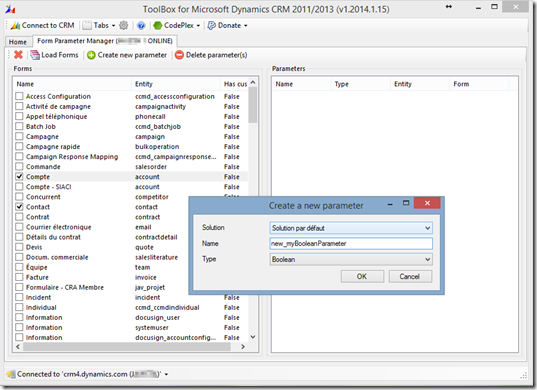Image resolution: width=537 pixels, height=390 pixels.
Task: Click the connection status icon in status bar
Action: (x=11, y=374)
